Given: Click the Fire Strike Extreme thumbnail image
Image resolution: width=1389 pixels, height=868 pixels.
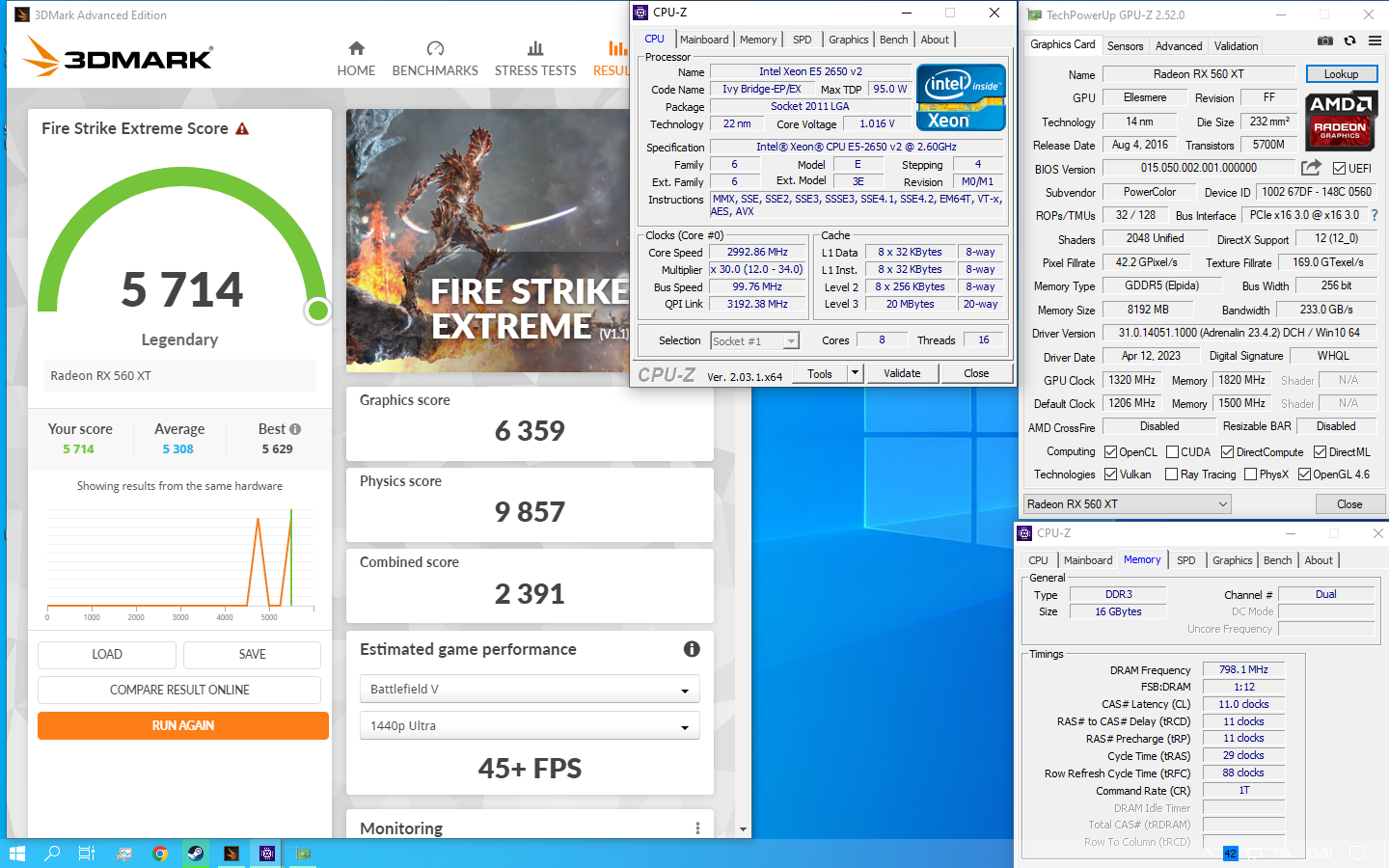Looking at the screenshot, I should pos(487,240).
